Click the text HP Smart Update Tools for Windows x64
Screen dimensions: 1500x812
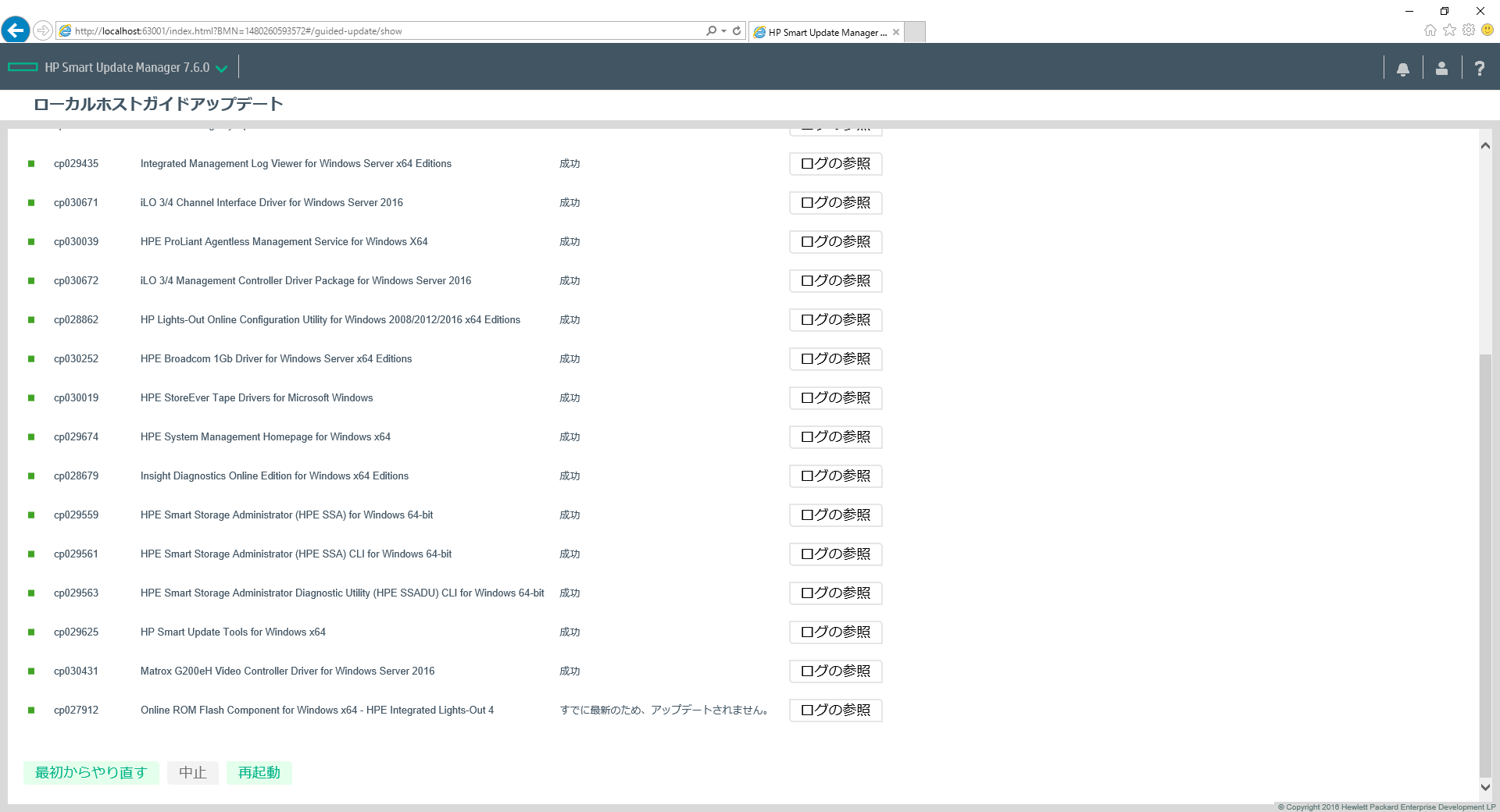[x=233, y=632]
